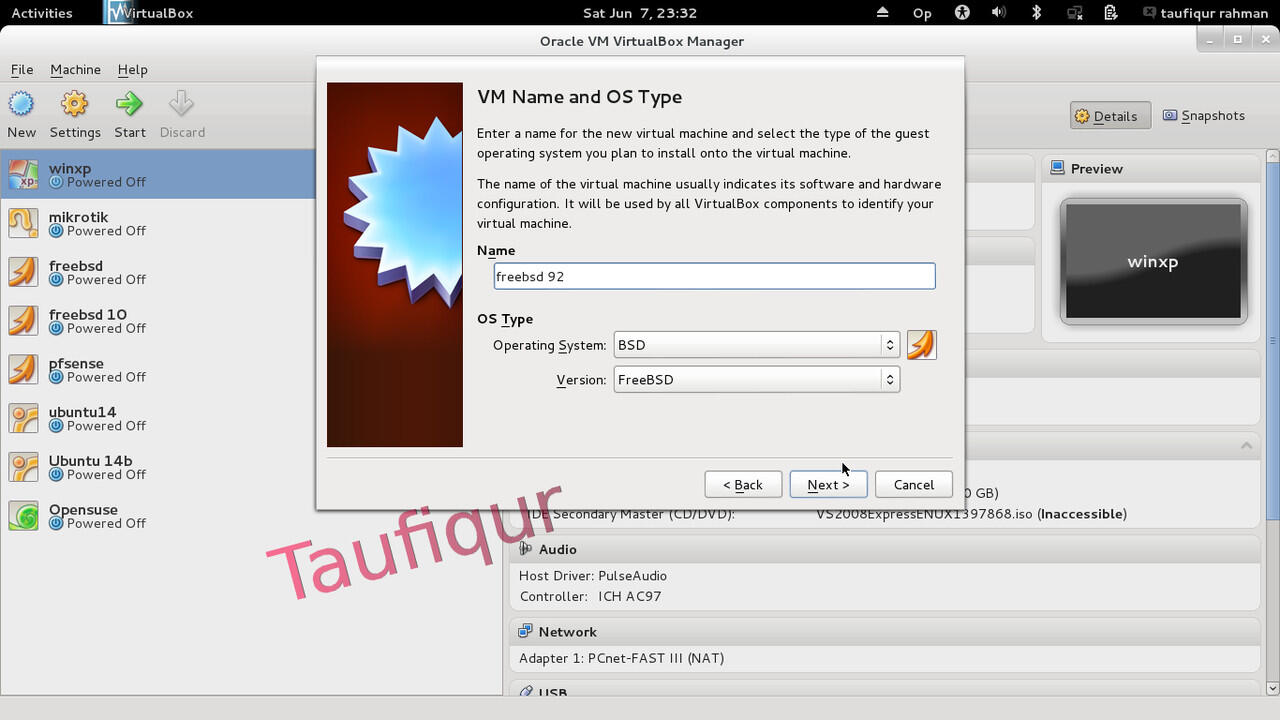Screen dimensions: 1280x720
Task: Open the Machine menu
Action: [75, 70]
